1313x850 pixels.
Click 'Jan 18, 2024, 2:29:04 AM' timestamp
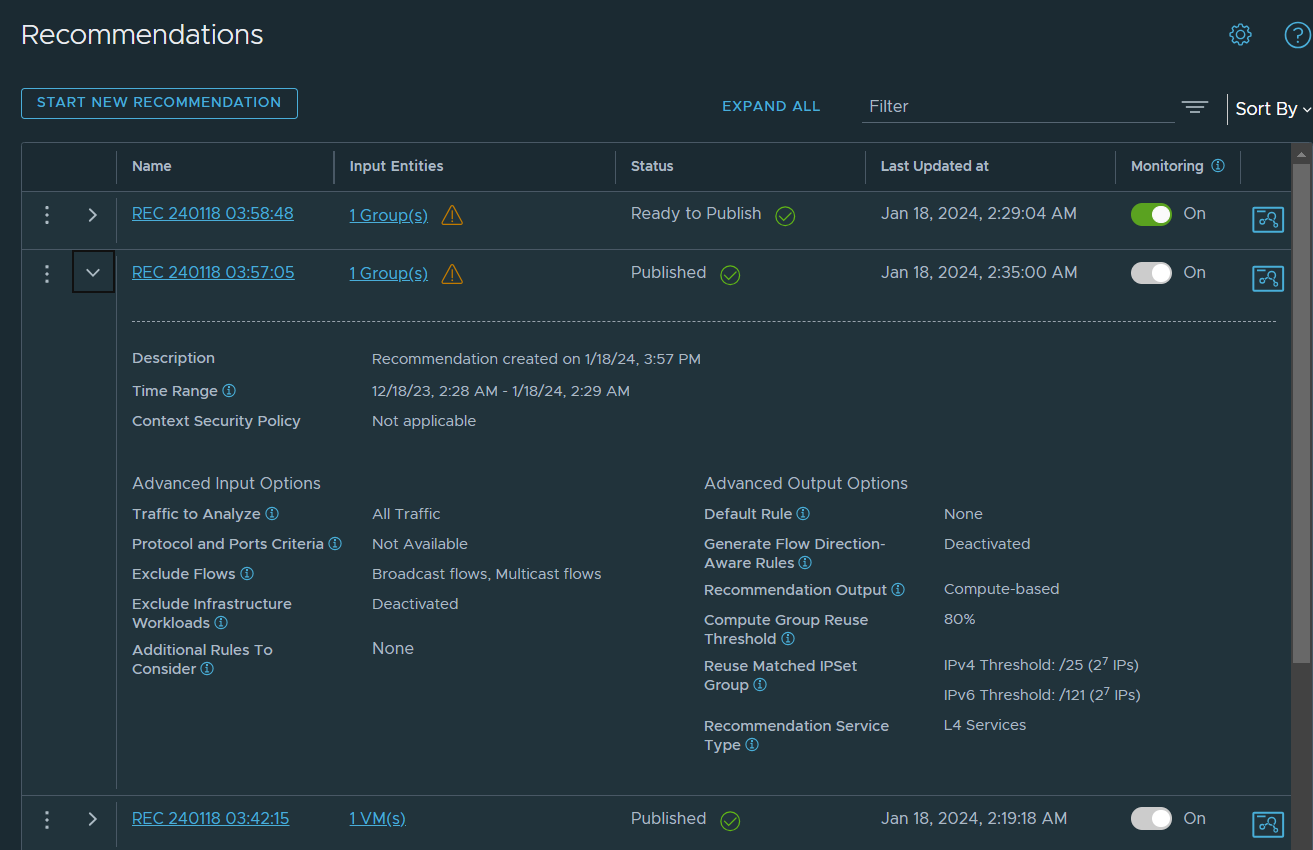(979, 213)
